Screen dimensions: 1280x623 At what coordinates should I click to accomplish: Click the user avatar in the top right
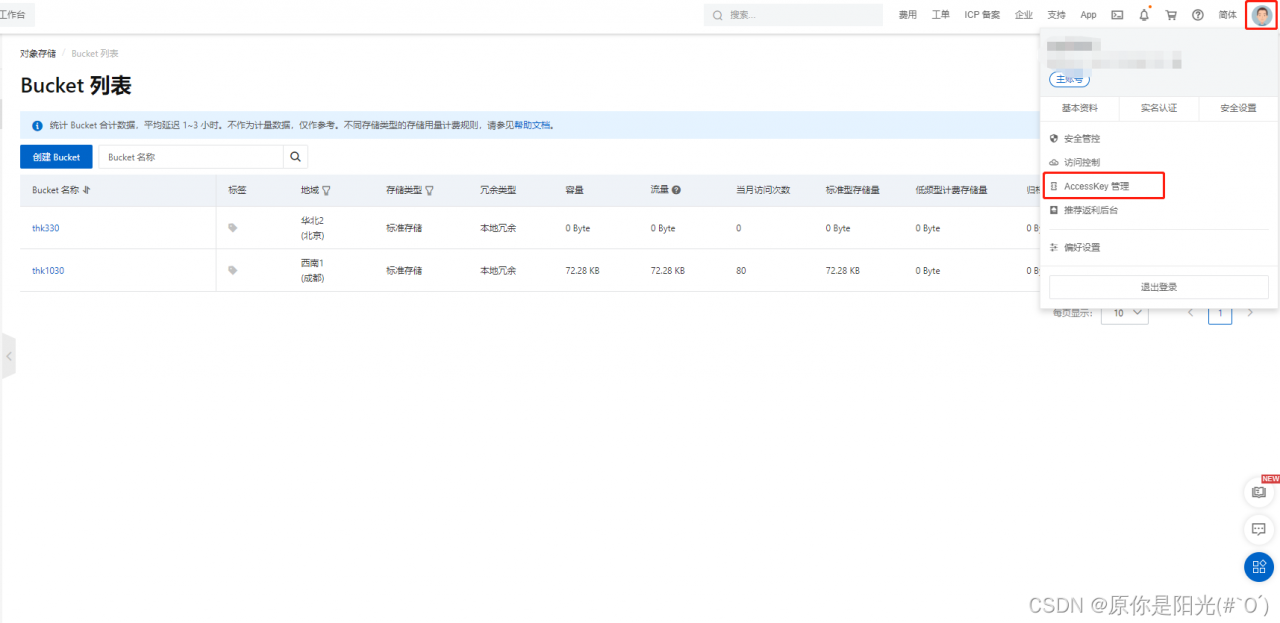[1260, 14]
